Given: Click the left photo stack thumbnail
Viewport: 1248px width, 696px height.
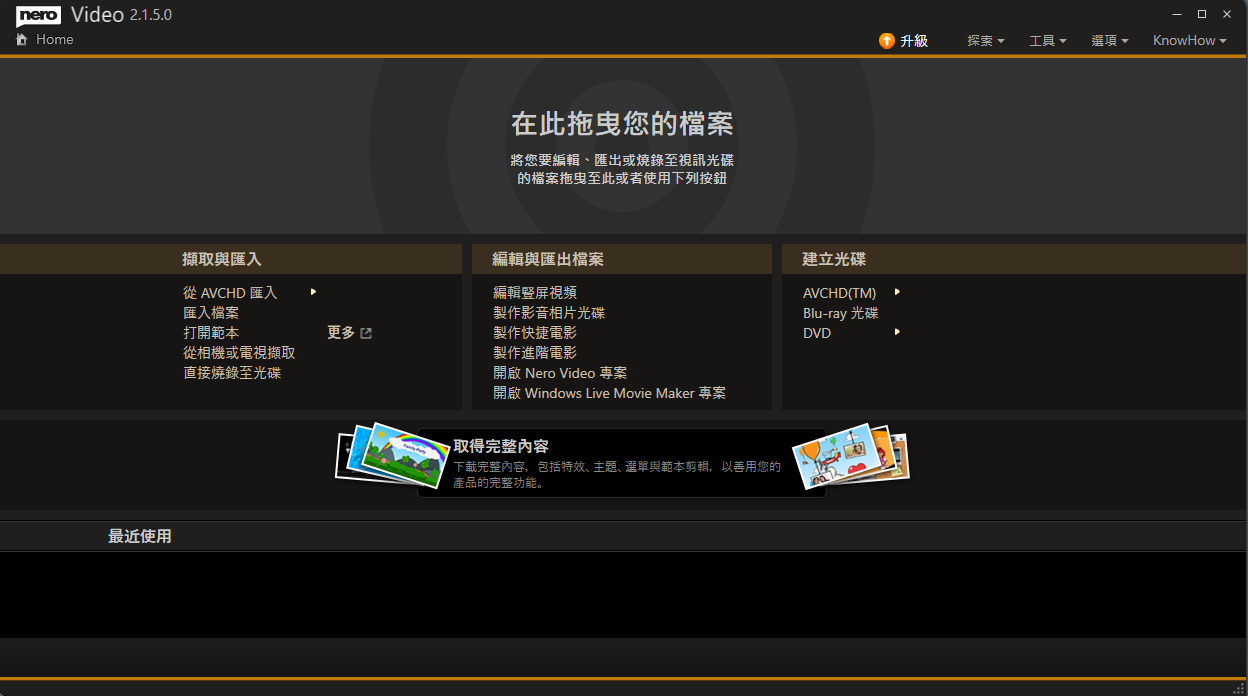Looking at the screenshot, I should coord(377,454).
